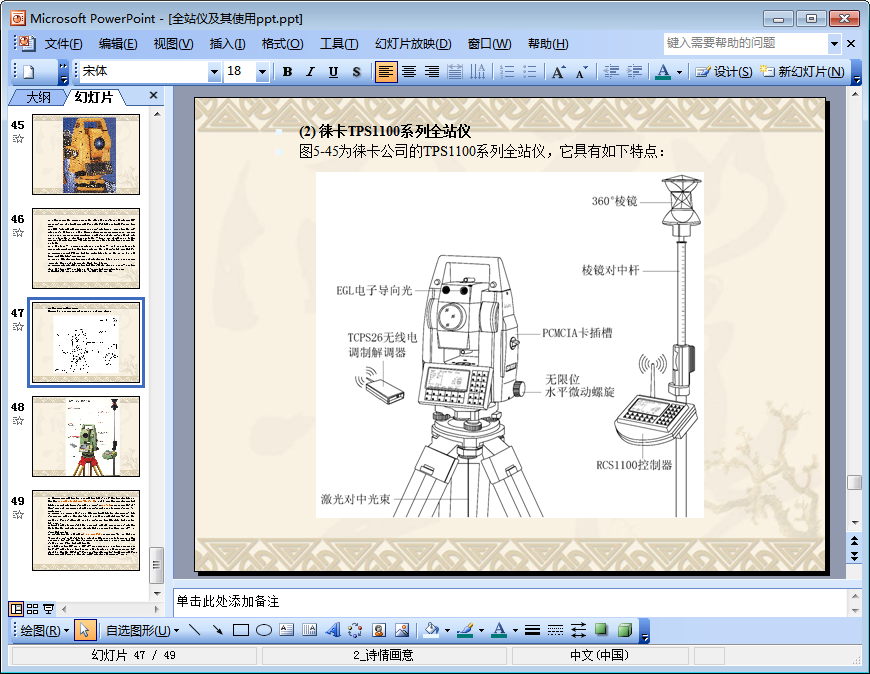870x674 pixels.
Task: Open the 编辑(E) menu
Action: tap(118, 44)
